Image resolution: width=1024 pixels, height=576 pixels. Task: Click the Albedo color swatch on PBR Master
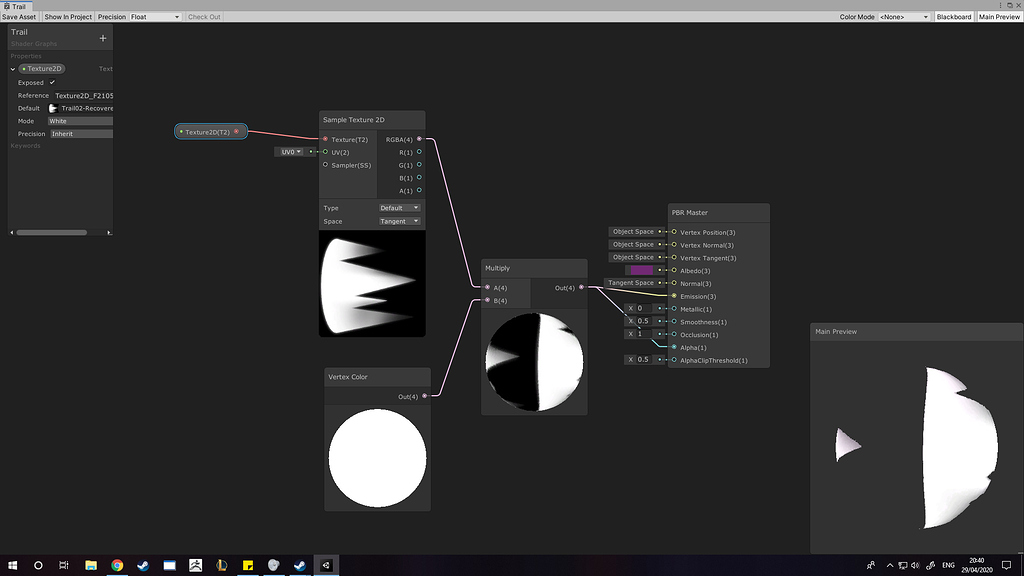[x=643, y=270]
